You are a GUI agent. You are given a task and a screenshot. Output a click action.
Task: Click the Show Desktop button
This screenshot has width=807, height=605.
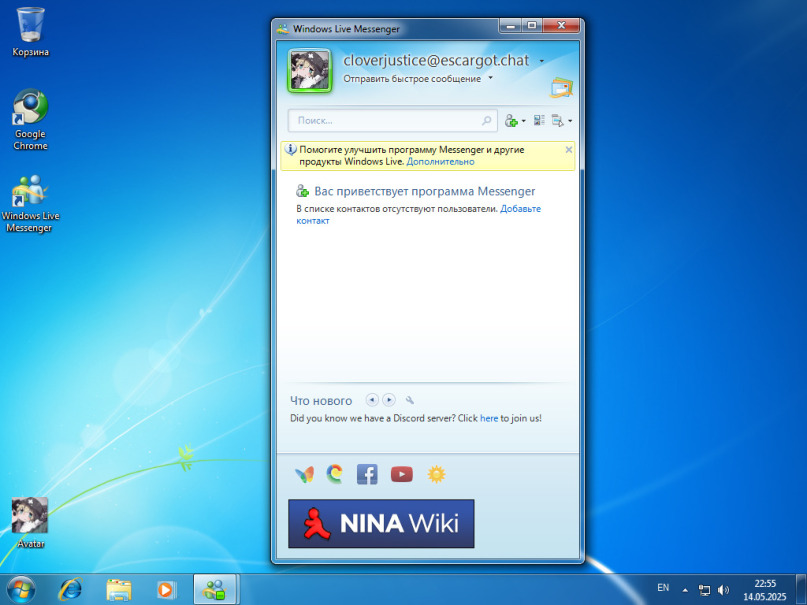801,590
